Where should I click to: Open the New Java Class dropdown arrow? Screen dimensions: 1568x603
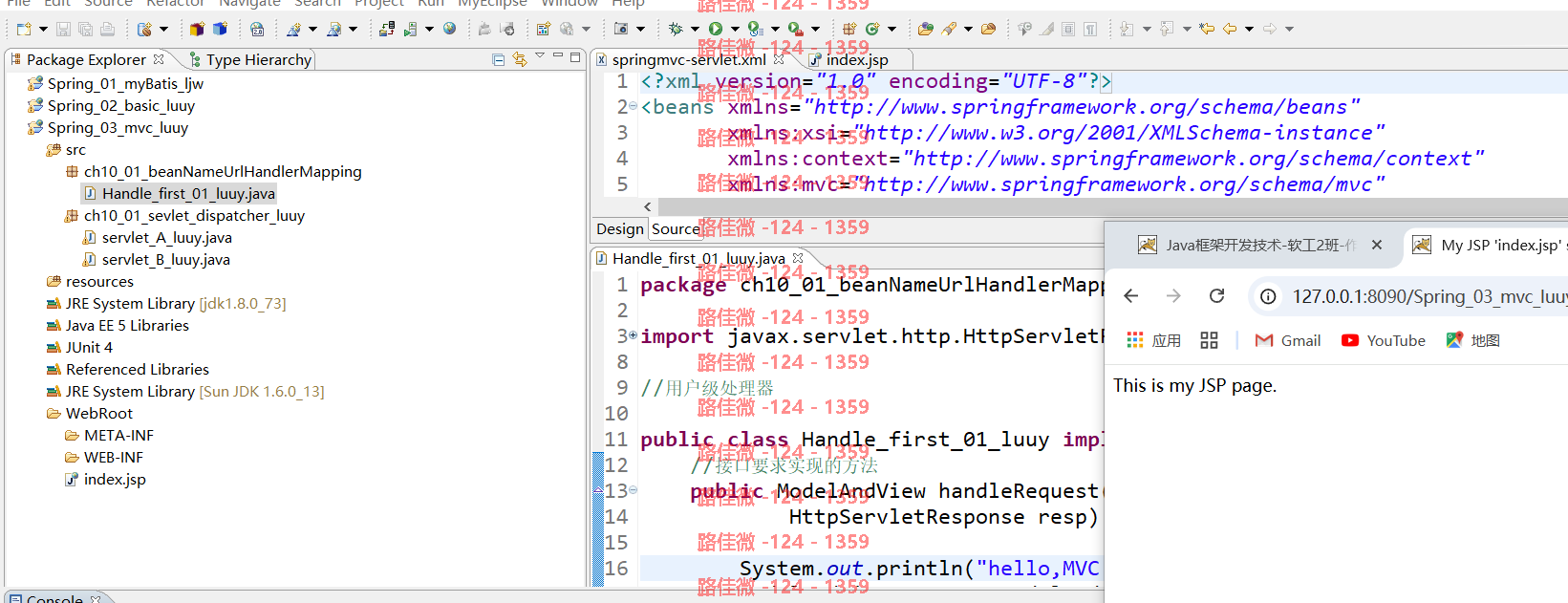891,29
